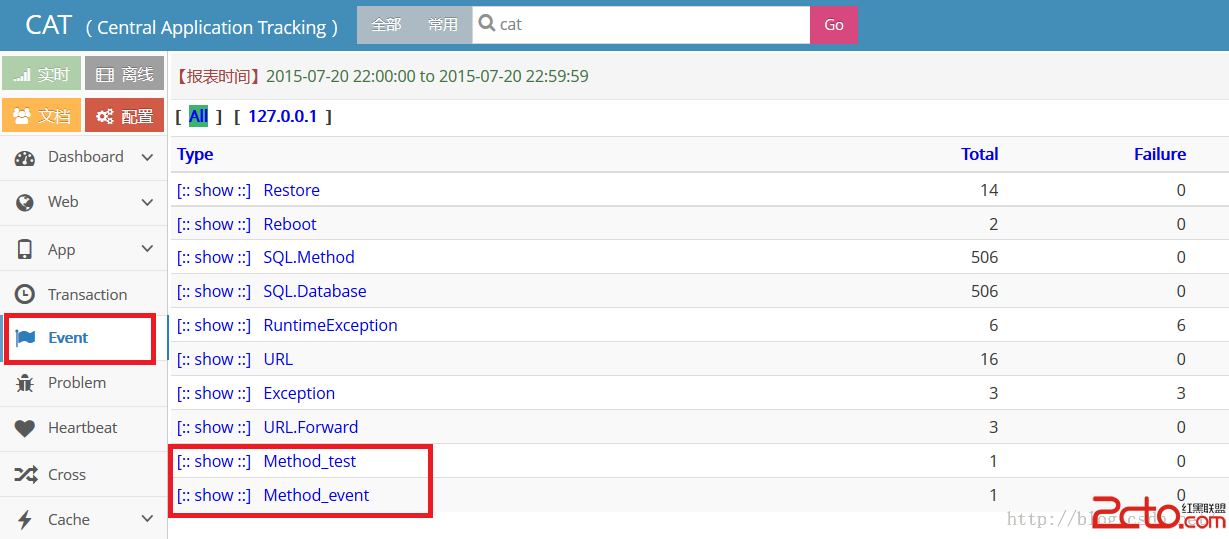Open the Exception event type link

tap(299, 393)
